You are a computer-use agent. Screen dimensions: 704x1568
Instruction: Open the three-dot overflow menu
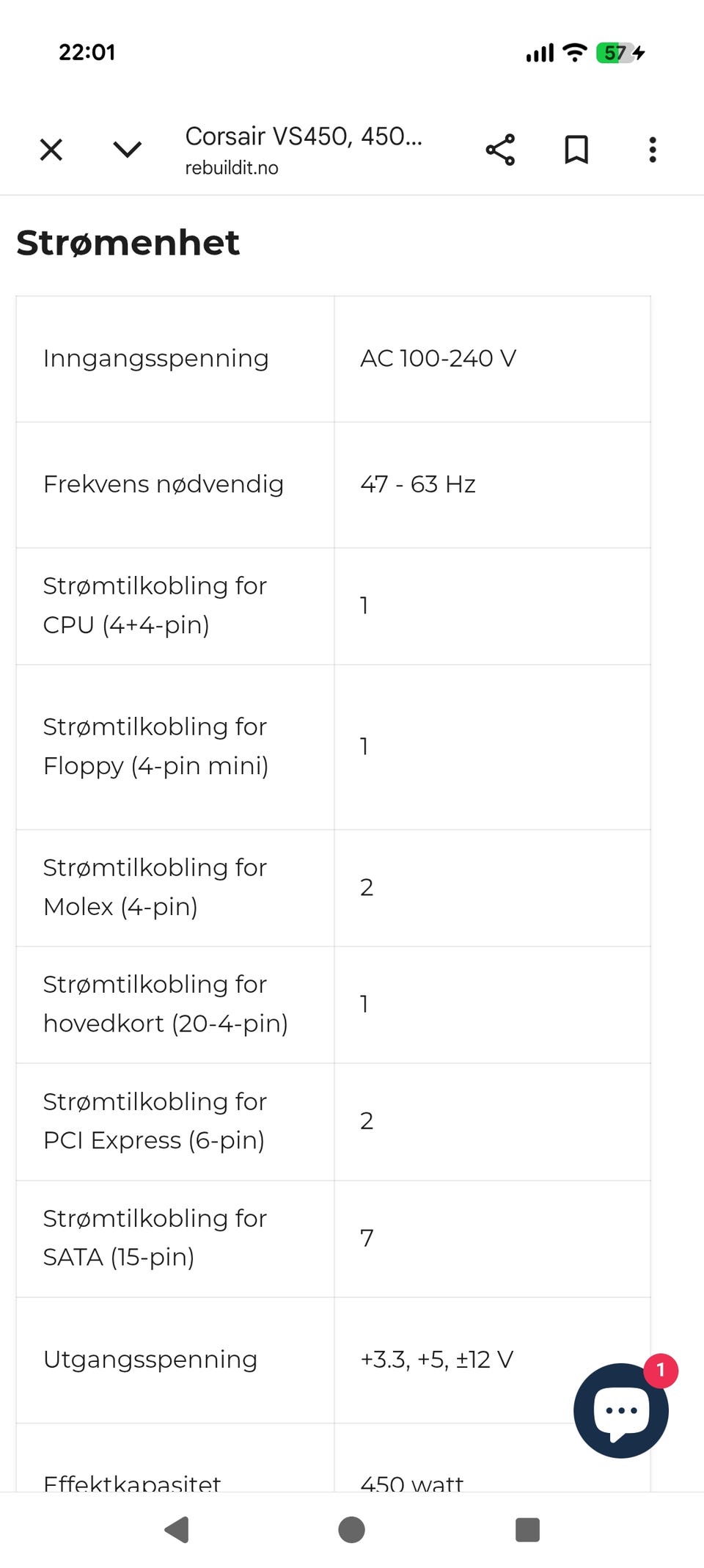(653, 150)
